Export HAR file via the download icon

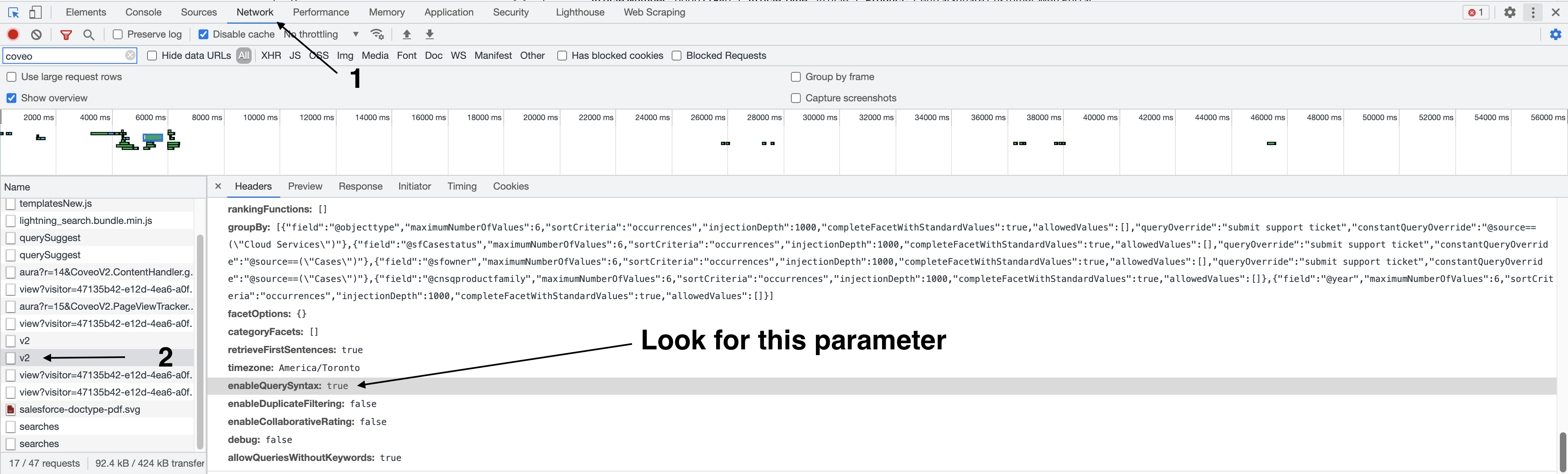[430, 34]
